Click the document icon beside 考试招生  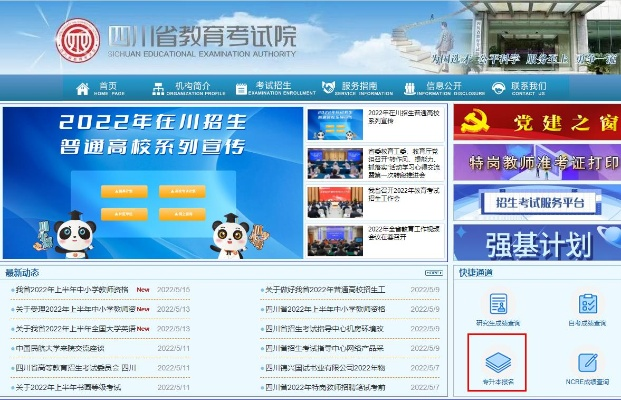240,89
